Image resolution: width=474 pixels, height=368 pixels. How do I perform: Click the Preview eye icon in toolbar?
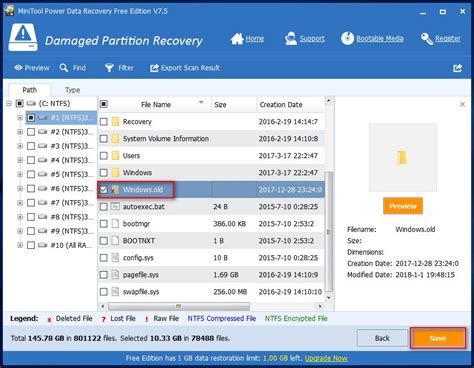[18, 68]
